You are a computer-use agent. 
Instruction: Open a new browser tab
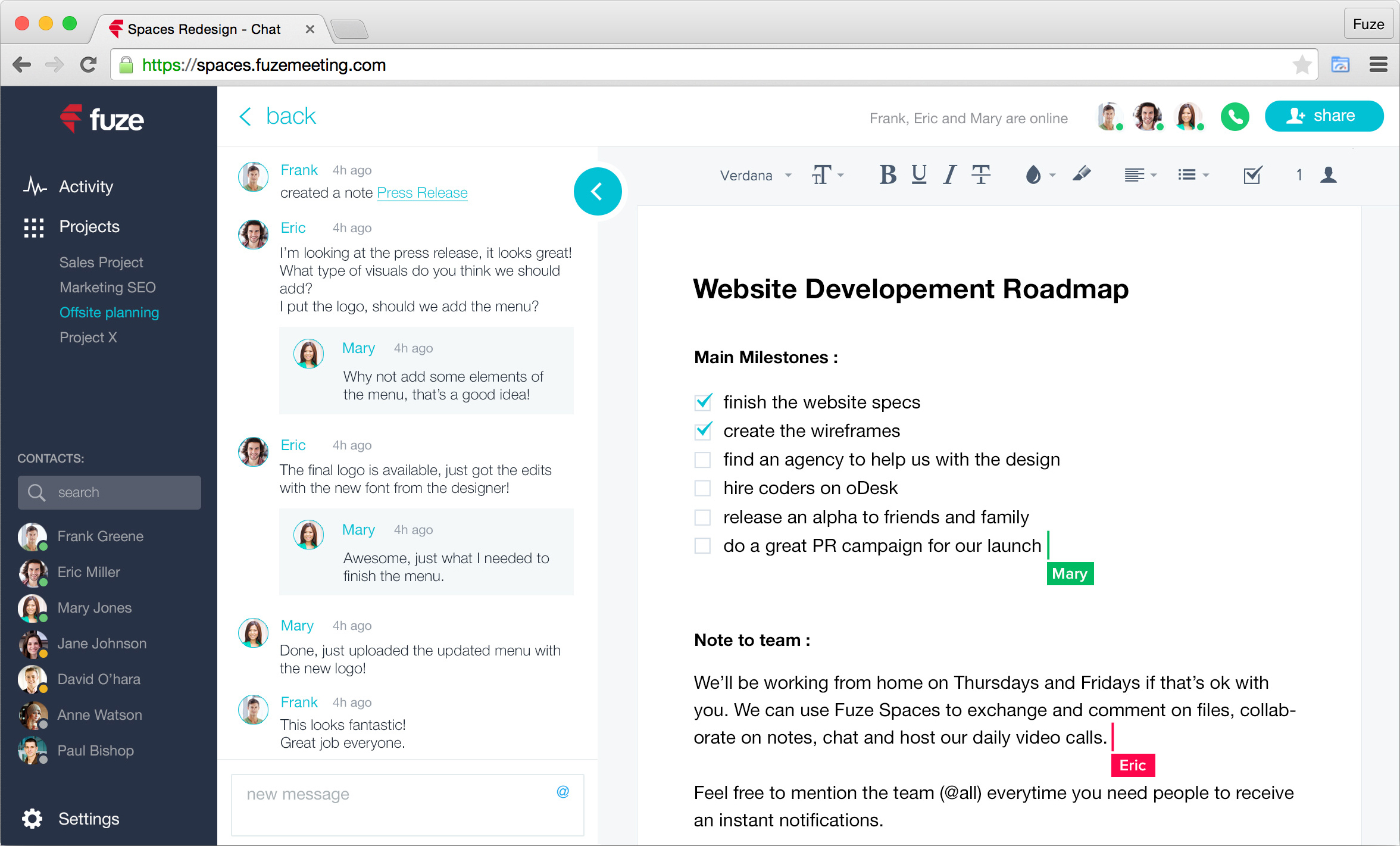tap(349, 30)
